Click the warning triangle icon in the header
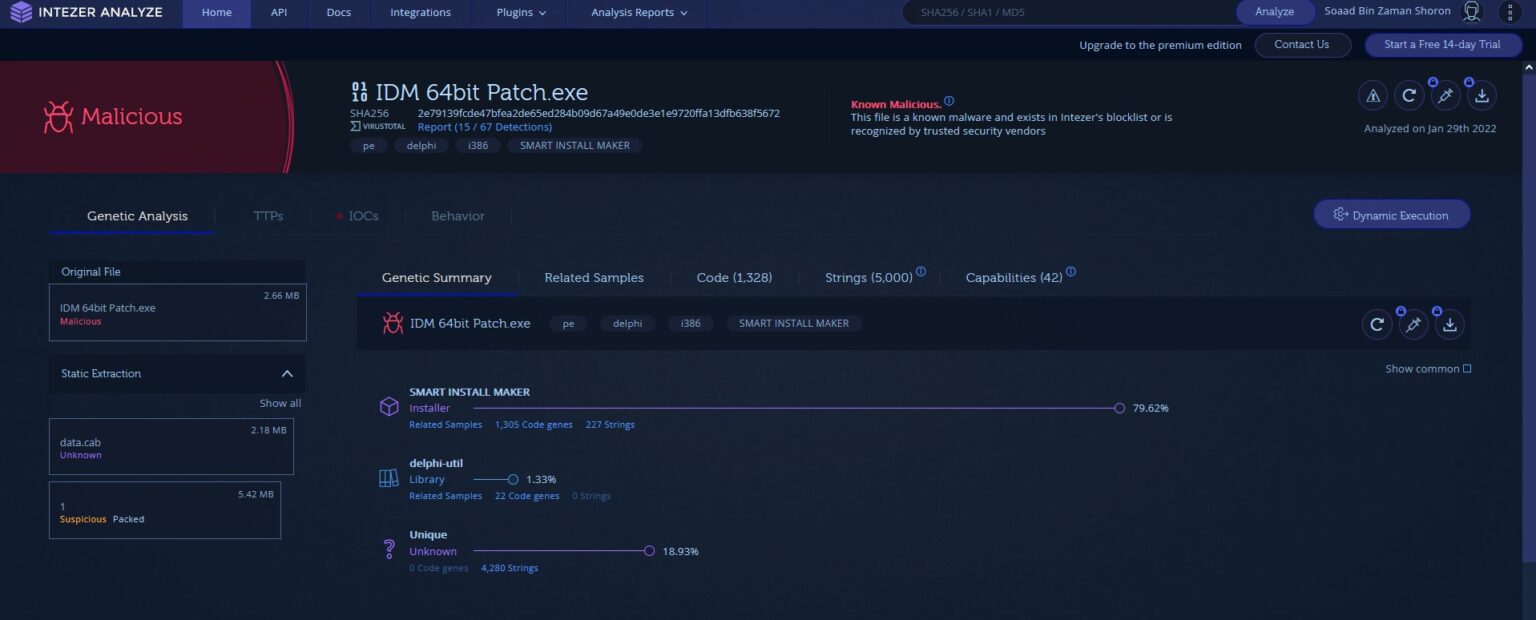 click(x=1373, y=95)
